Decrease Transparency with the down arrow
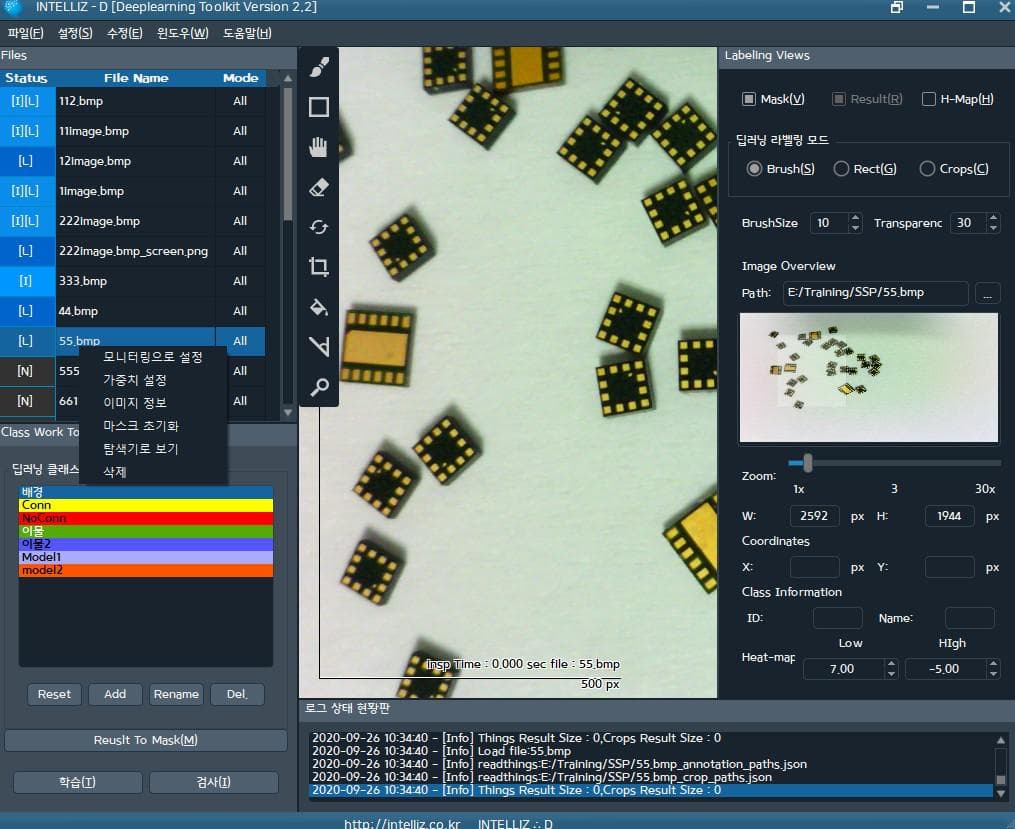Viewport: 1015px width, 829px height. pos(993,228)
